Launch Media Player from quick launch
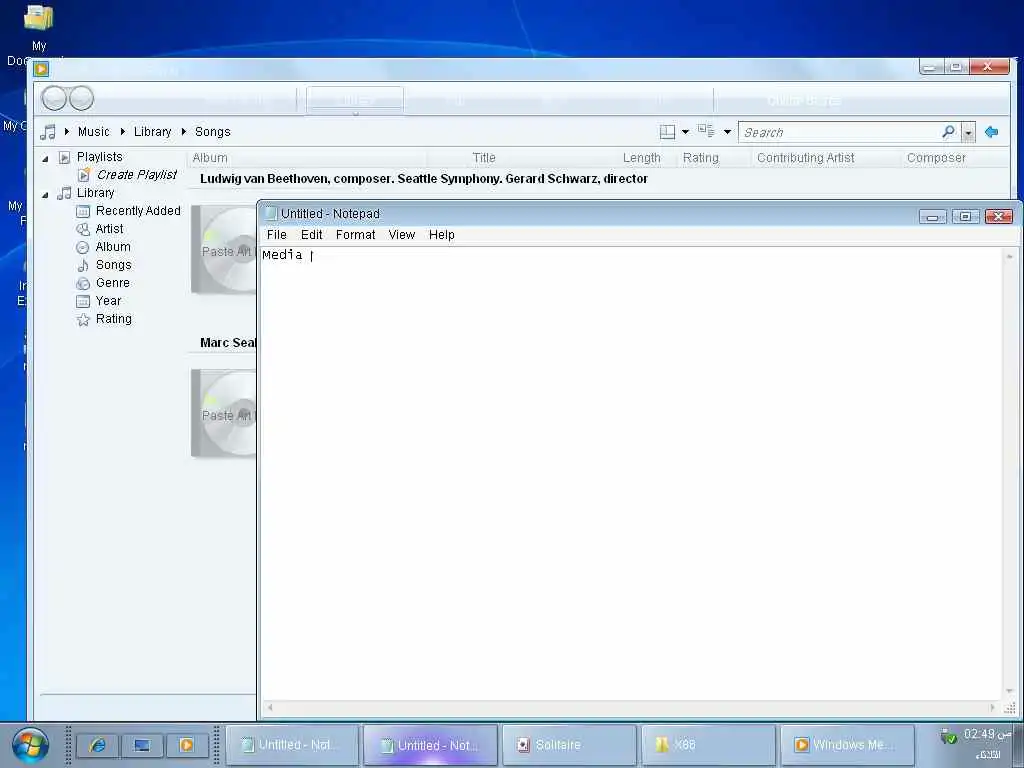Viewport: 1024px width, 768px height. (186, 745)
